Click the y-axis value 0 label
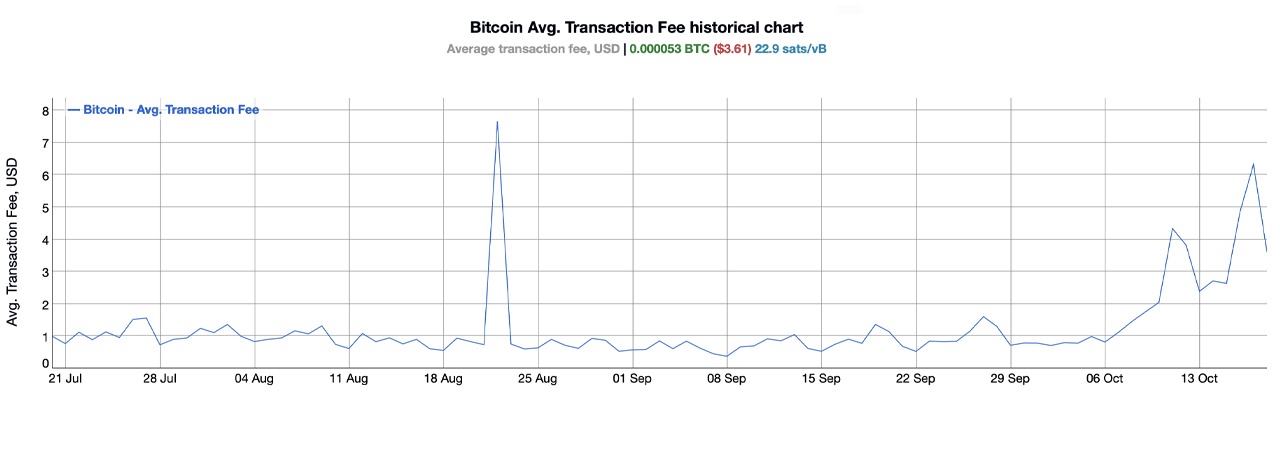The height and width of the screenshot is (450, 1280). (45, 363)
